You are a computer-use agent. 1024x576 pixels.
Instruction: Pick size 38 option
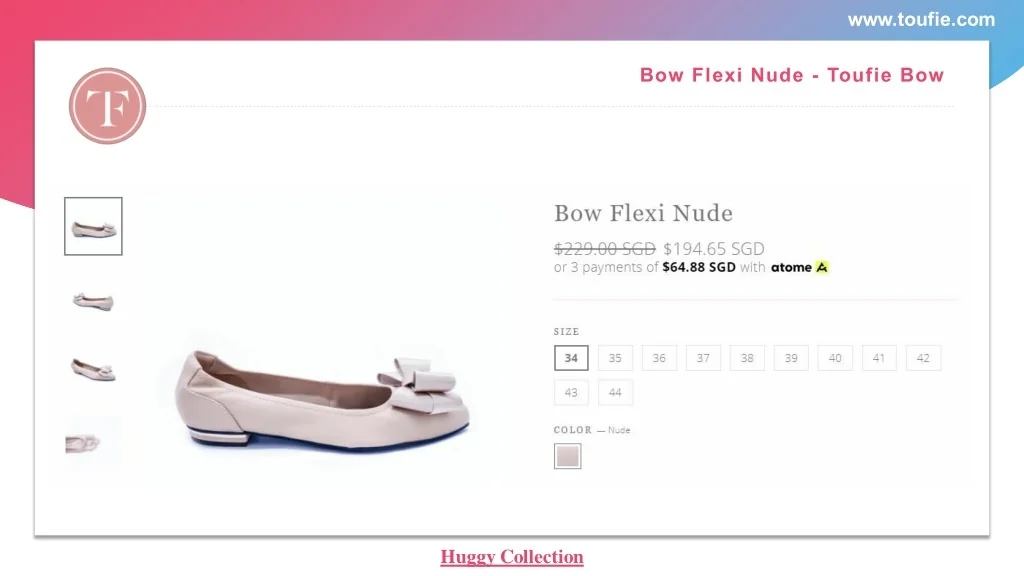pos(747,358)
